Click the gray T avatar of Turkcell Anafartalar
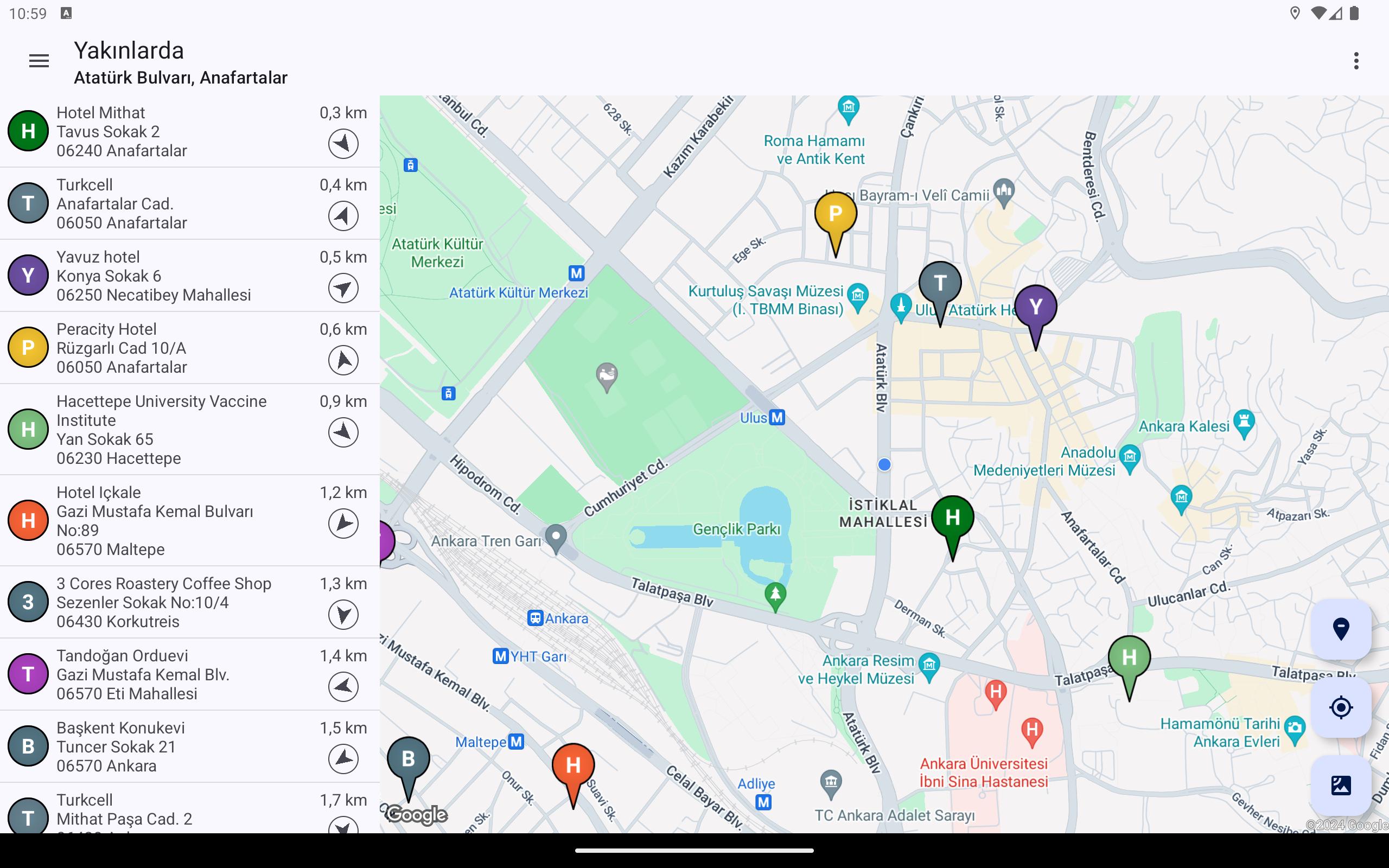The width and height of the screenshot is (1389, 868). coord(28,203)
